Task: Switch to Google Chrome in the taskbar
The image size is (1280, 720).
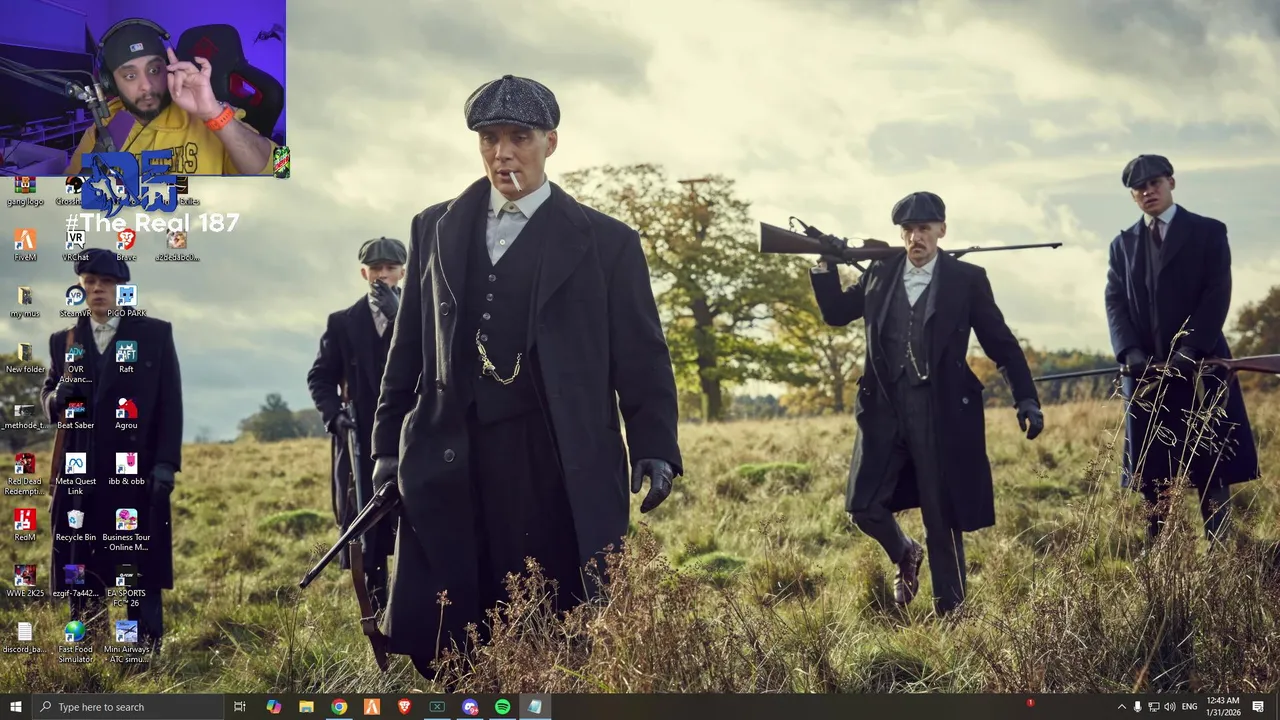Action: click(x=339, y=707)
